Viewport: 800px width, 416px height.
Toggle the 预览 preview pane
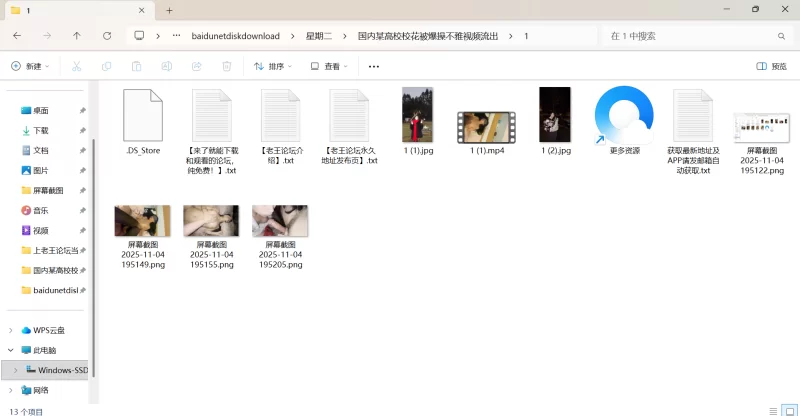[x=771, y=67]
